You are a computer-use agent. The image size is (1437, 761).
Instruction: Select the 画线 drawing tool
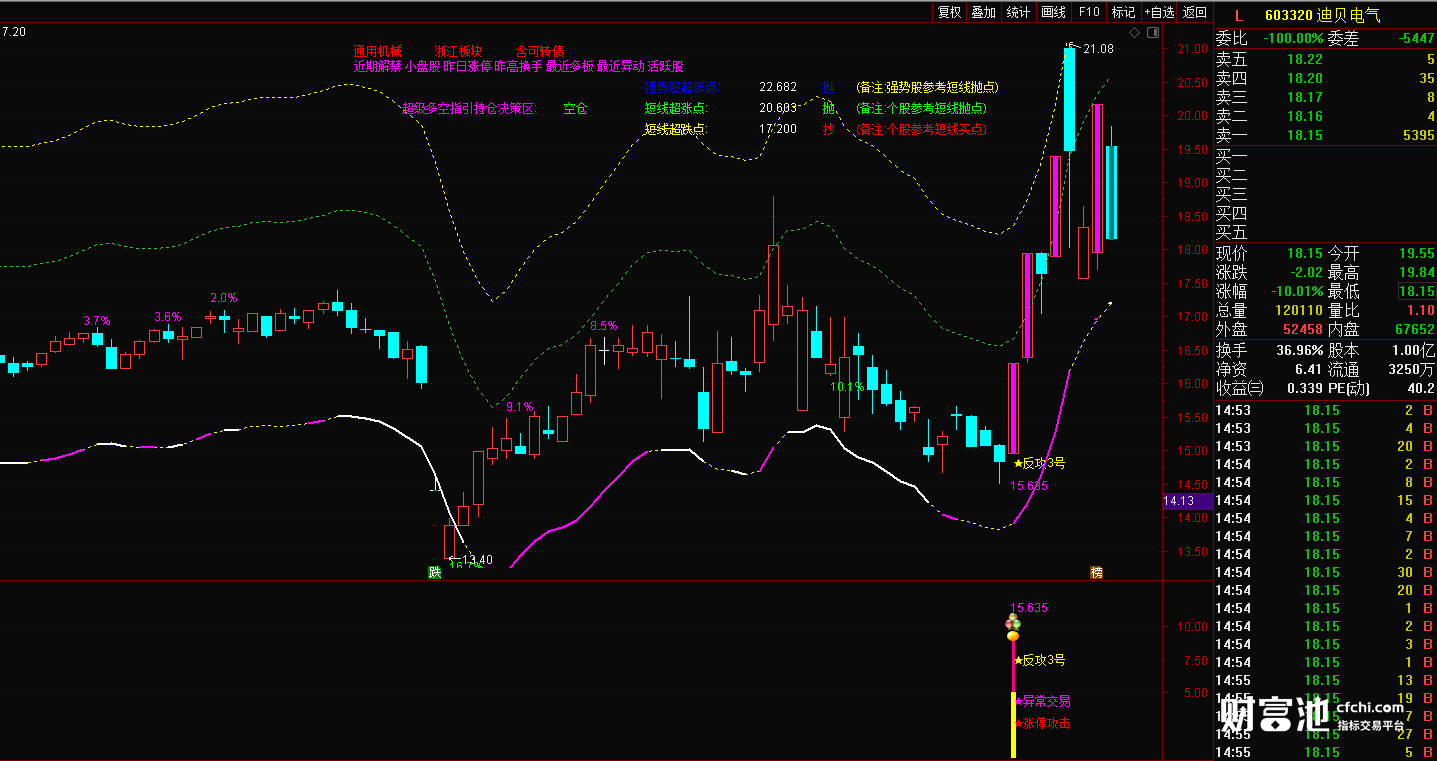point(1053,12)
